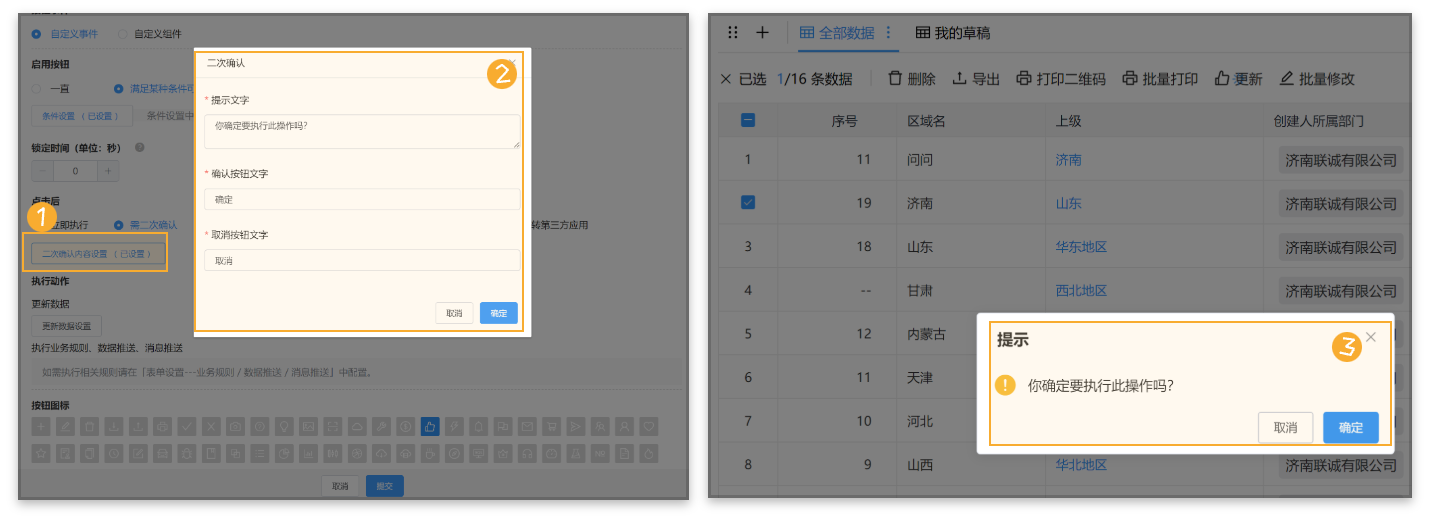Decrease lock time with minus stepper
This screenshot has height=519, width=1430.
42,171
